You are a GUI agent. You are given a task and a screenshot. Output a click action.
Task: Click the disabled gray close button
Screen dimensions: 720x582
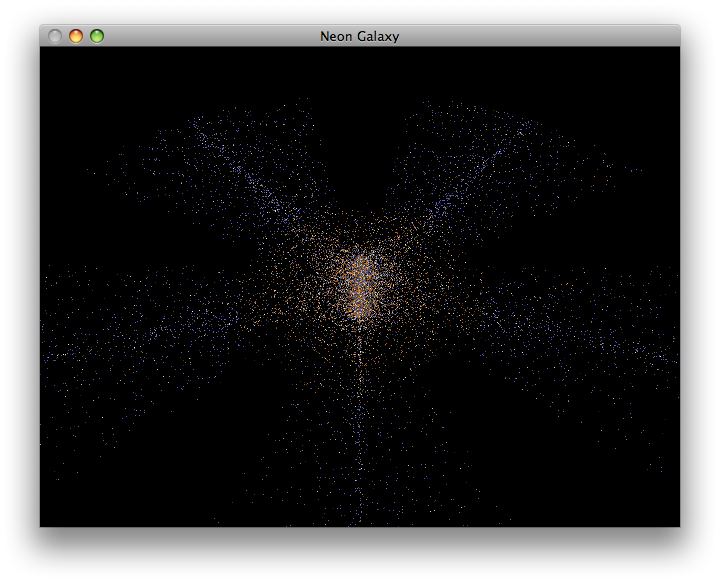click(x=55, y=36)
